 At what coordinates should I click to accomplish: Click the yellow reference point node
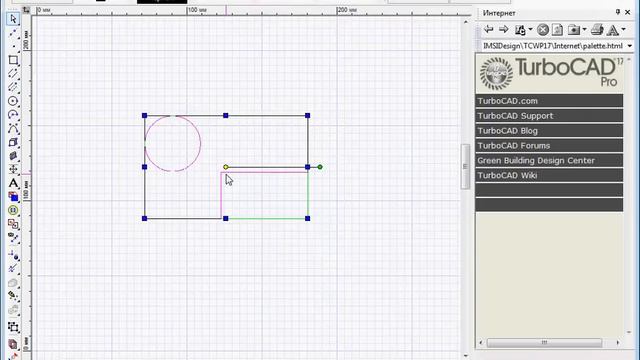coord(226,167)
